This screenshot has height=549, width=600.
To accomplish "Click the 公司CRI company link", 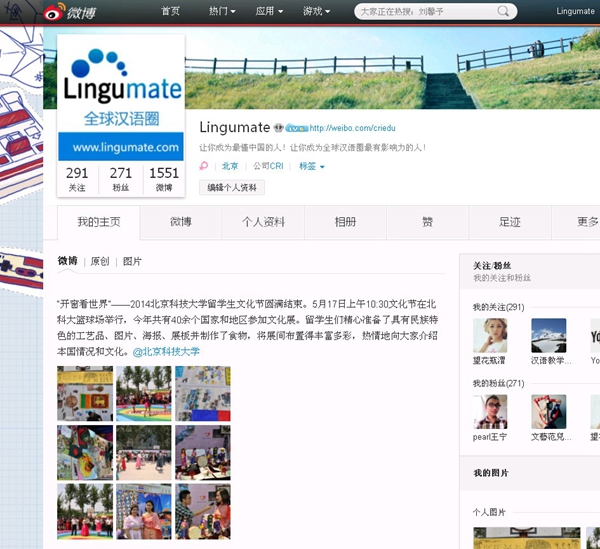I will 268,166.
